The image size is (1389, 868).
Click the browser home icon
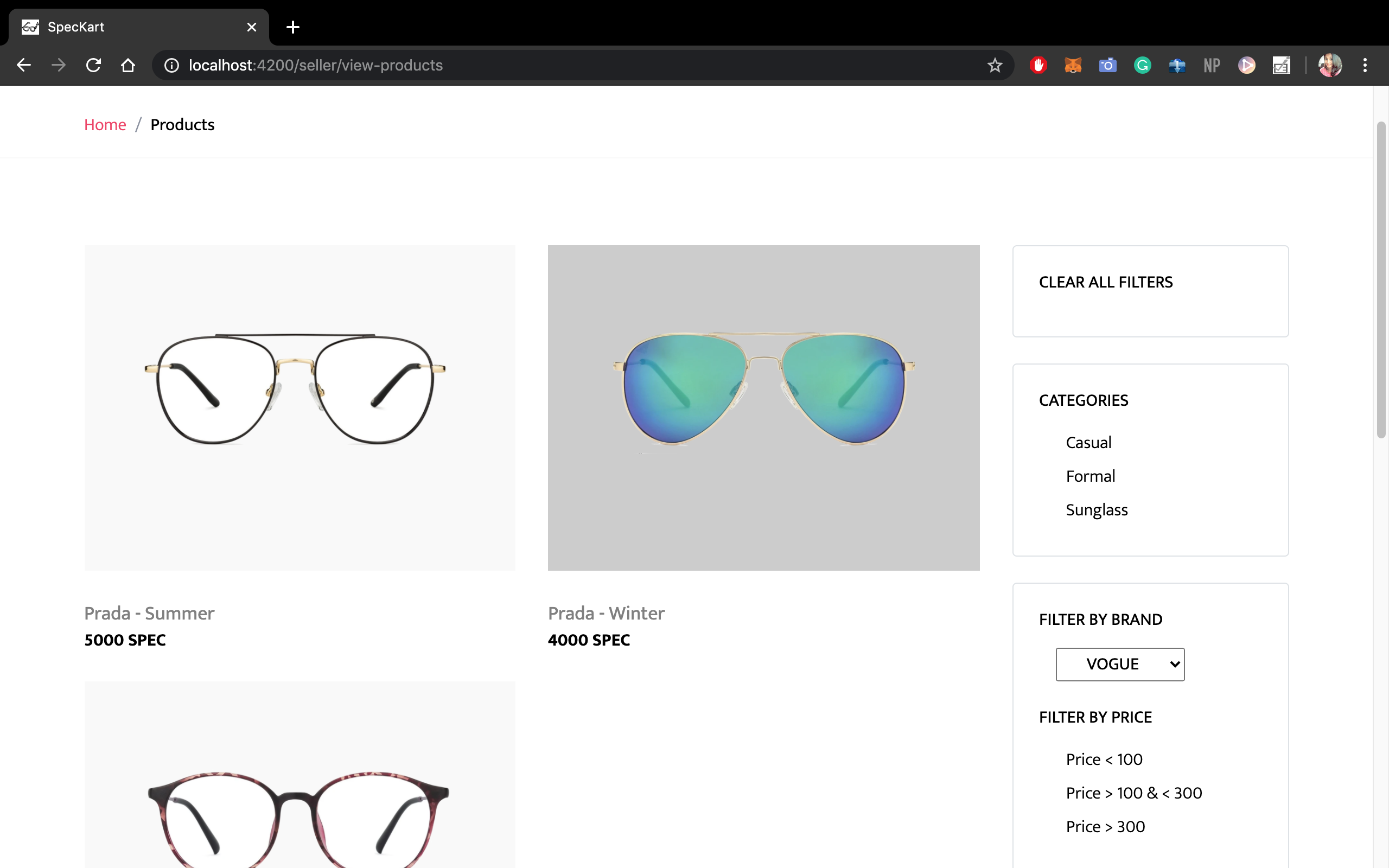click(x=128, y=66)
